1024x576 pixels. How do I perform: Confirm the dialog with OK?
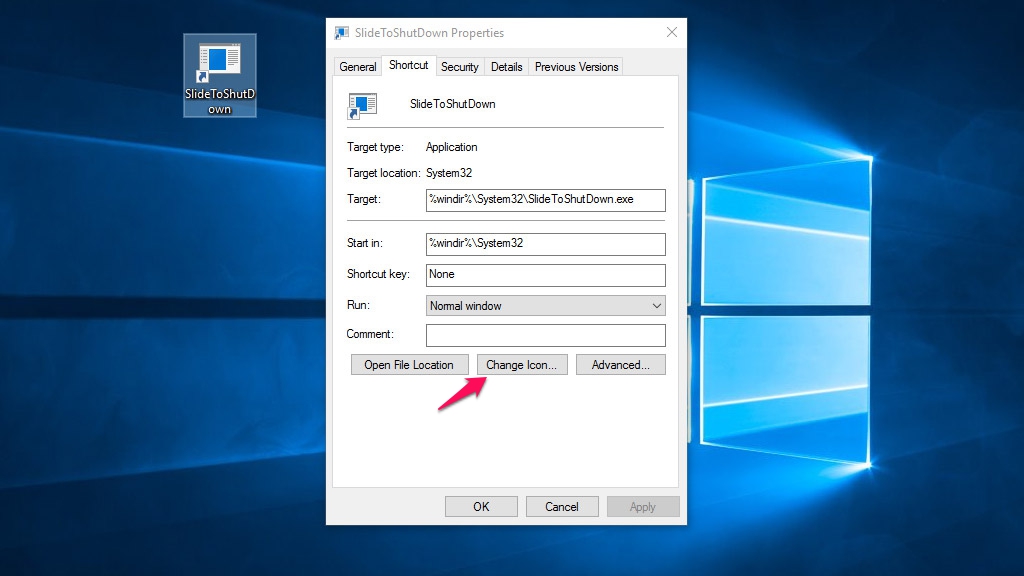click(x=481, y=506)
